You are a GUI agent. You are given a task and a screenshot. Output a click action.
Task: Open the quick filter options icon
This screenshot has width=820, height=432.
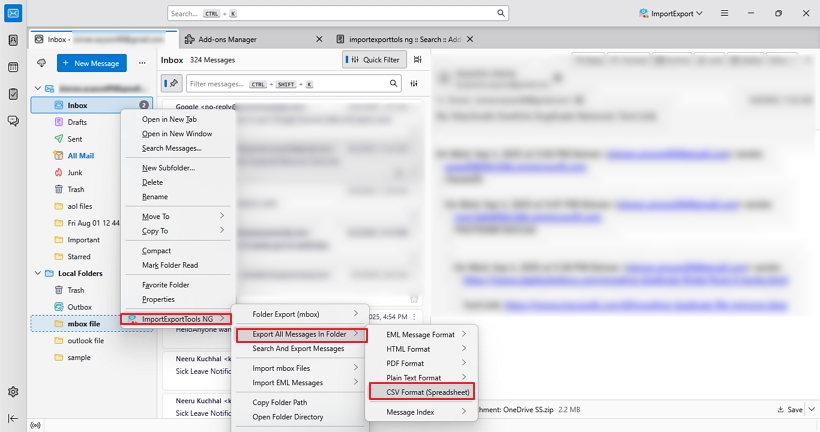414,84
